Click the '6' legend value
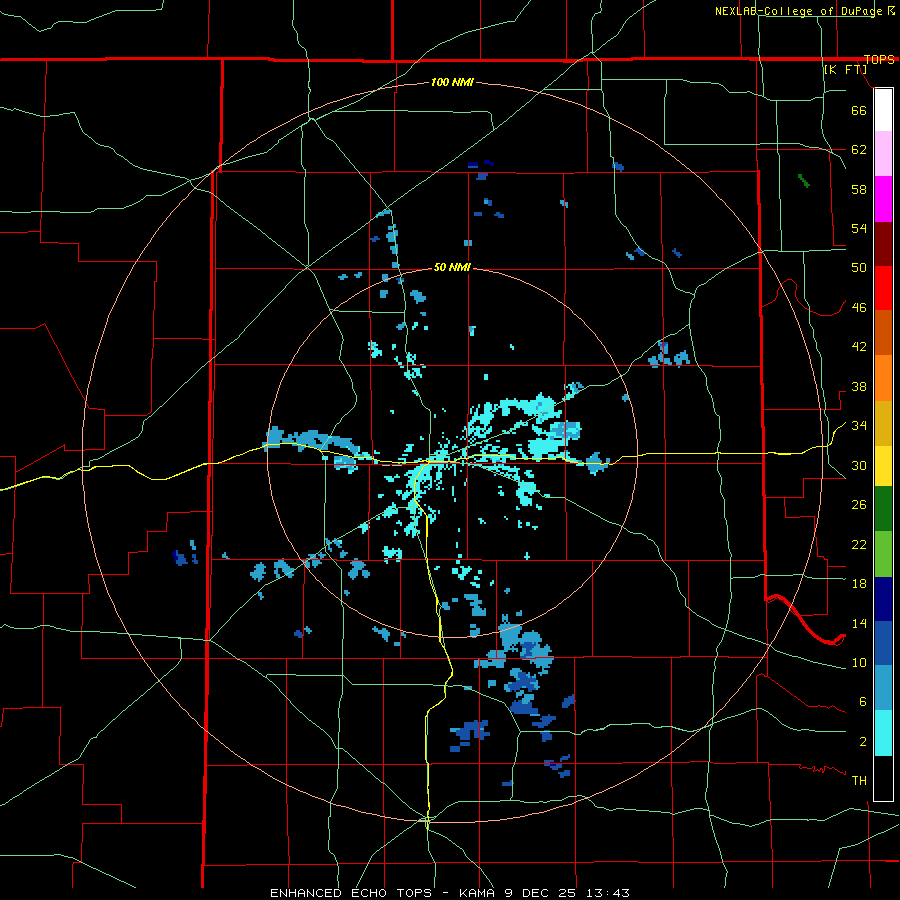 click(862, 702)
